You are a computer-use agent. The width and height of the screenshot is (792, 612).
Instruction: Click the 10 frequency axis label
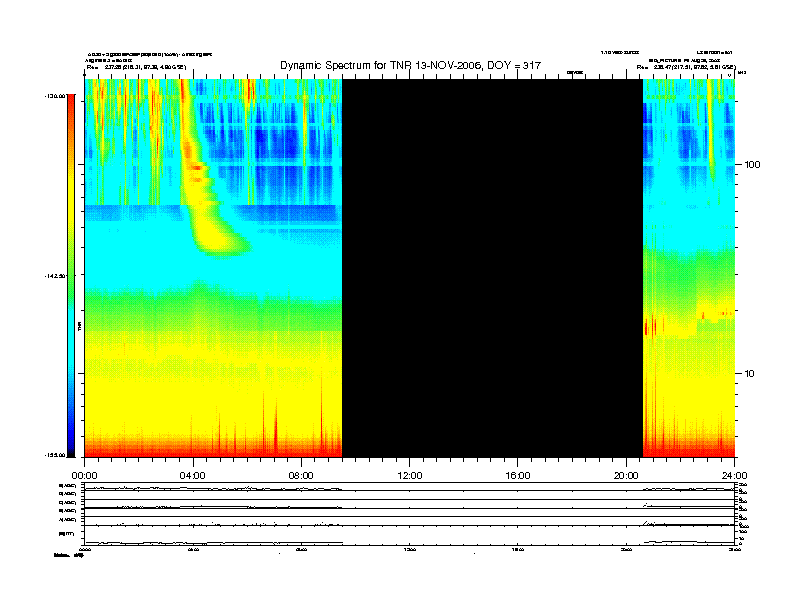tap(750, 374)
